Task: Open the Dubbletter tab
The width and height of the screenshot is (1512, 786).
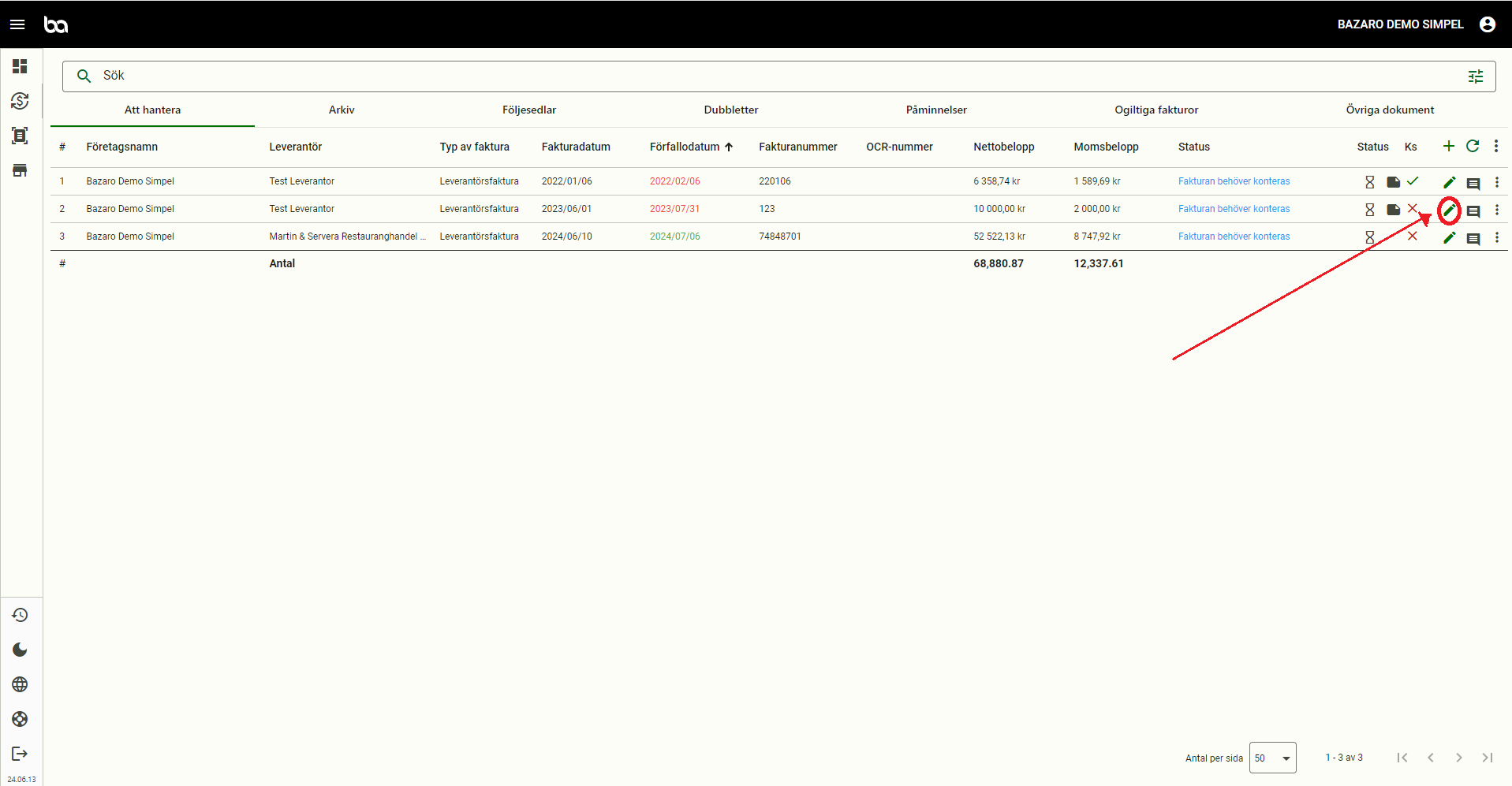Action: (731, 110)
